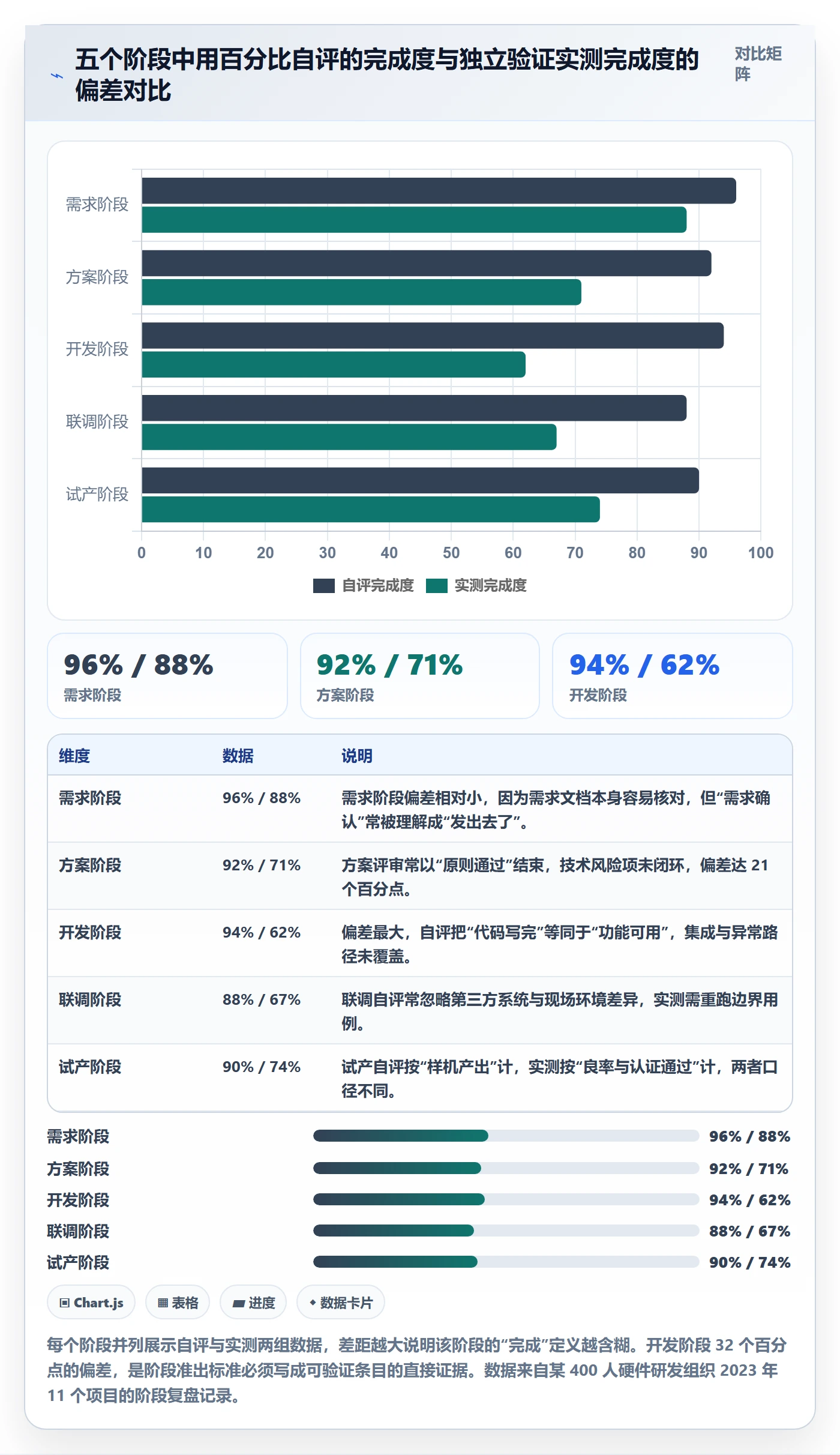Select the Chart.js chip

click(91, 1303)
